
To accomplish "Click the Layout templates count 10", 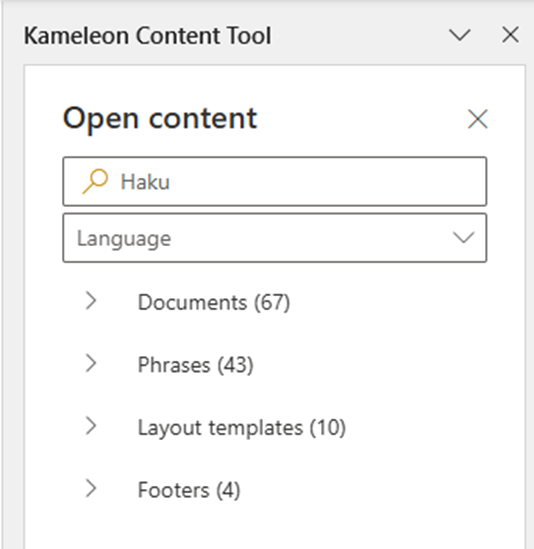I will (327, 428).
